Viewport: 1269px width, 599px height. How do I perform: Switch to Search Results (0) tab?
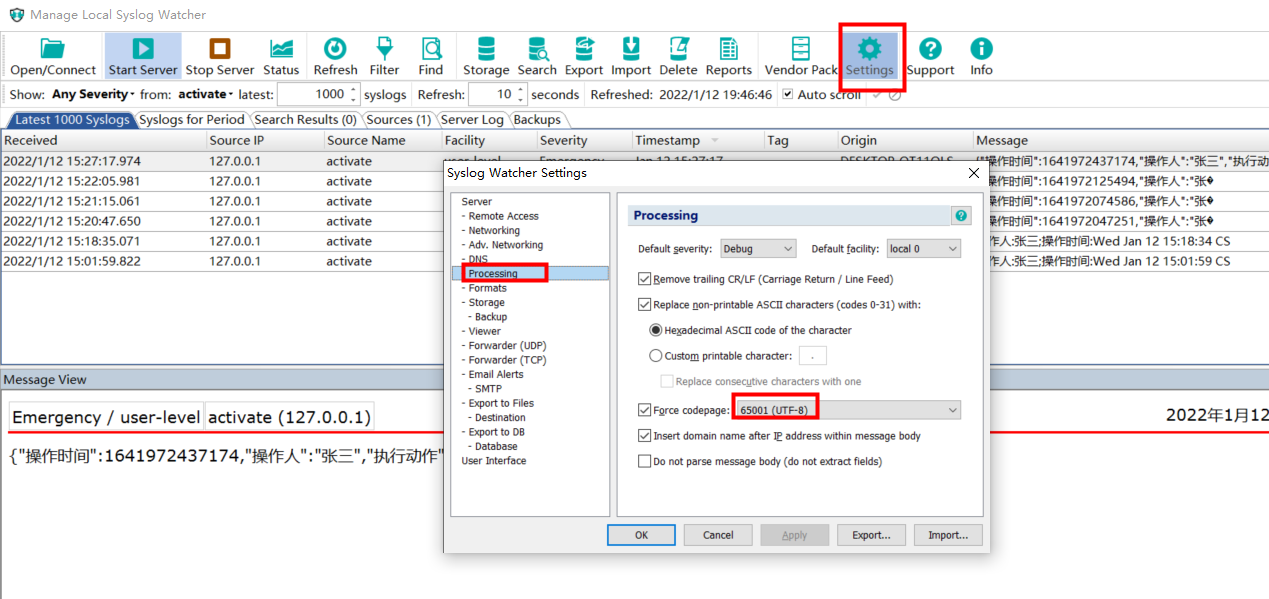[305, 120]
